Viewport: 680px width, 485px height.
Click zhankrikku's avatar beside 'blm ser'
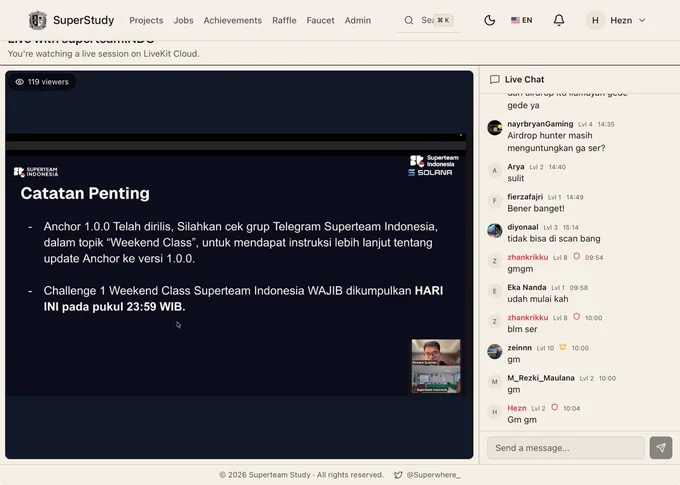[494, 321]
